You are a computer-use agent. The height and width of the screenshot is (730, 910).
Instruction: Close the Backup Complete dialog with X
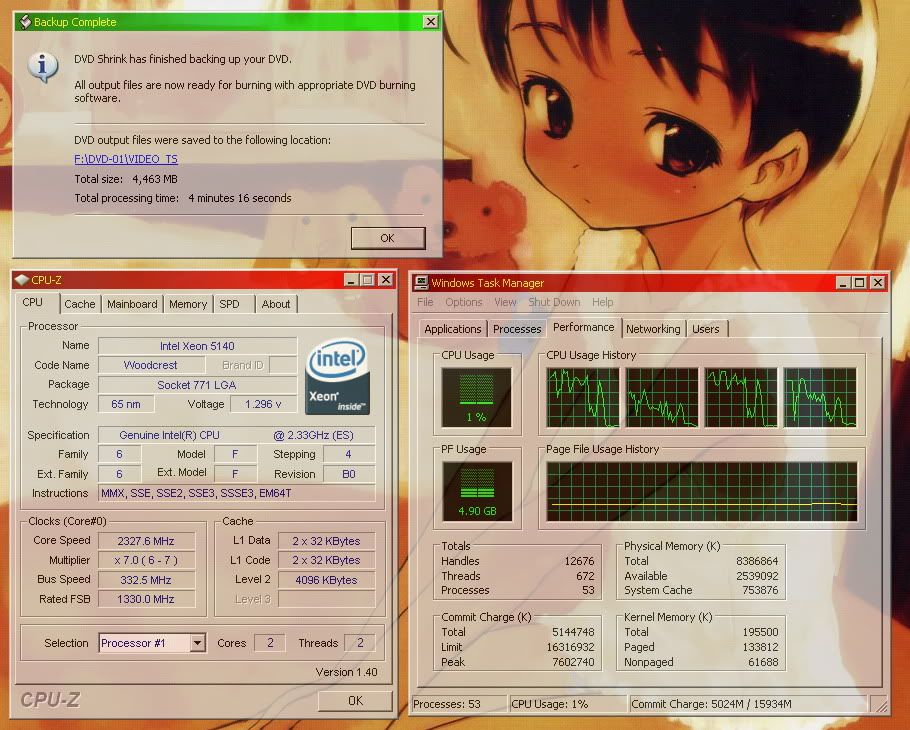(430, 21)
